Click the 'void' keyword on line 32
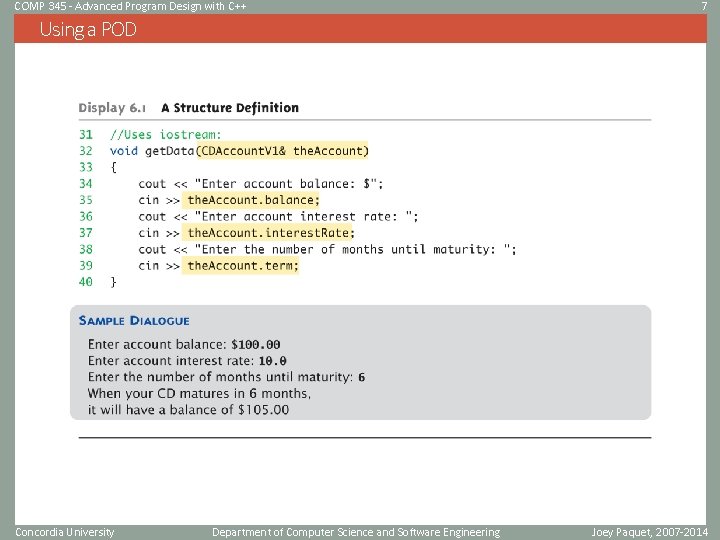 click(124, 151)
